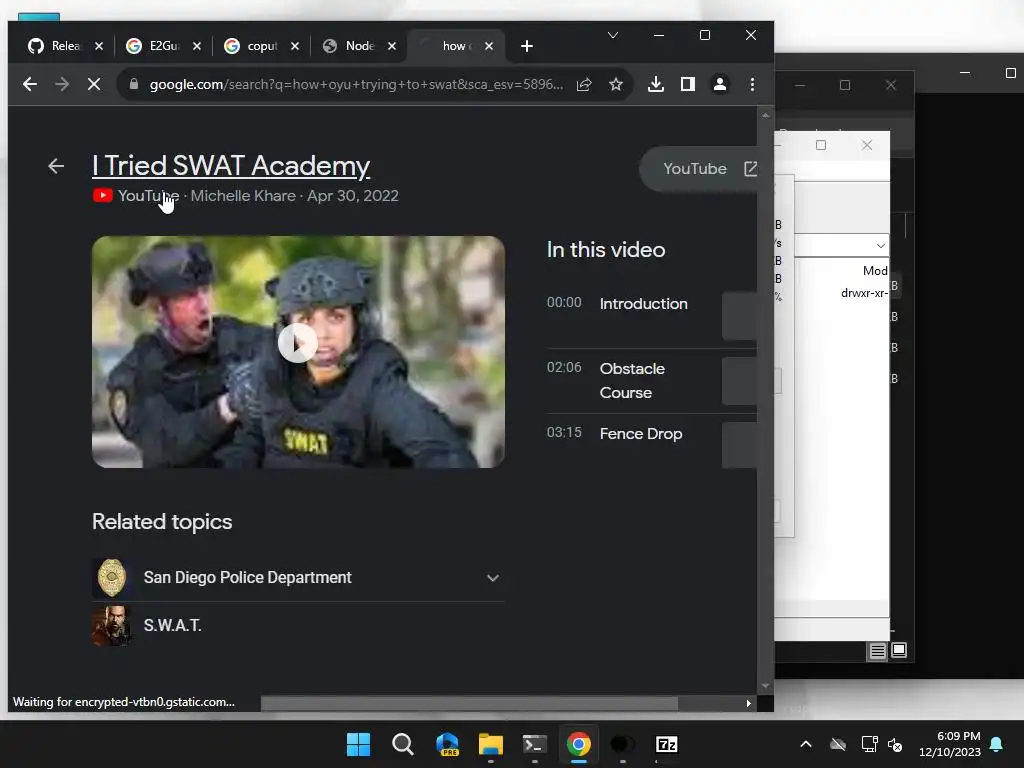
Task: Open Windows taskbar search
Action: pyautogui.click(x=402, y=744)
